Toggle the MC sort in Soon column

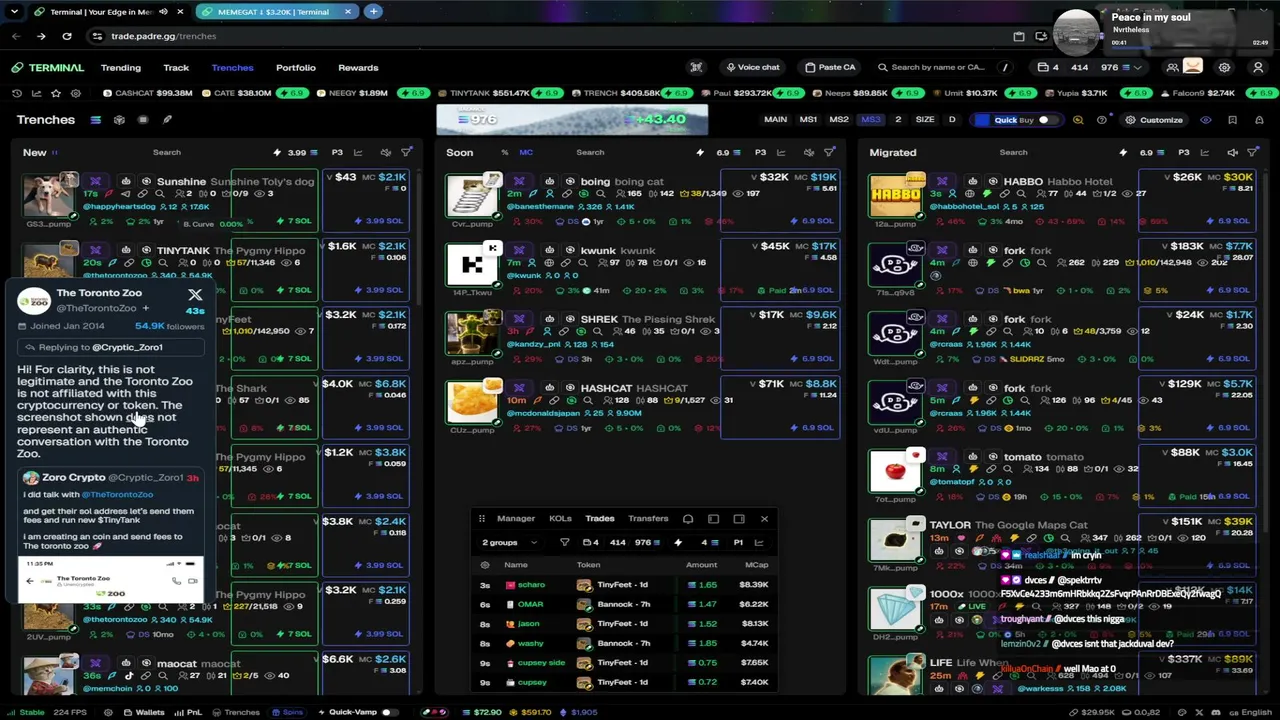pos(526,153)
